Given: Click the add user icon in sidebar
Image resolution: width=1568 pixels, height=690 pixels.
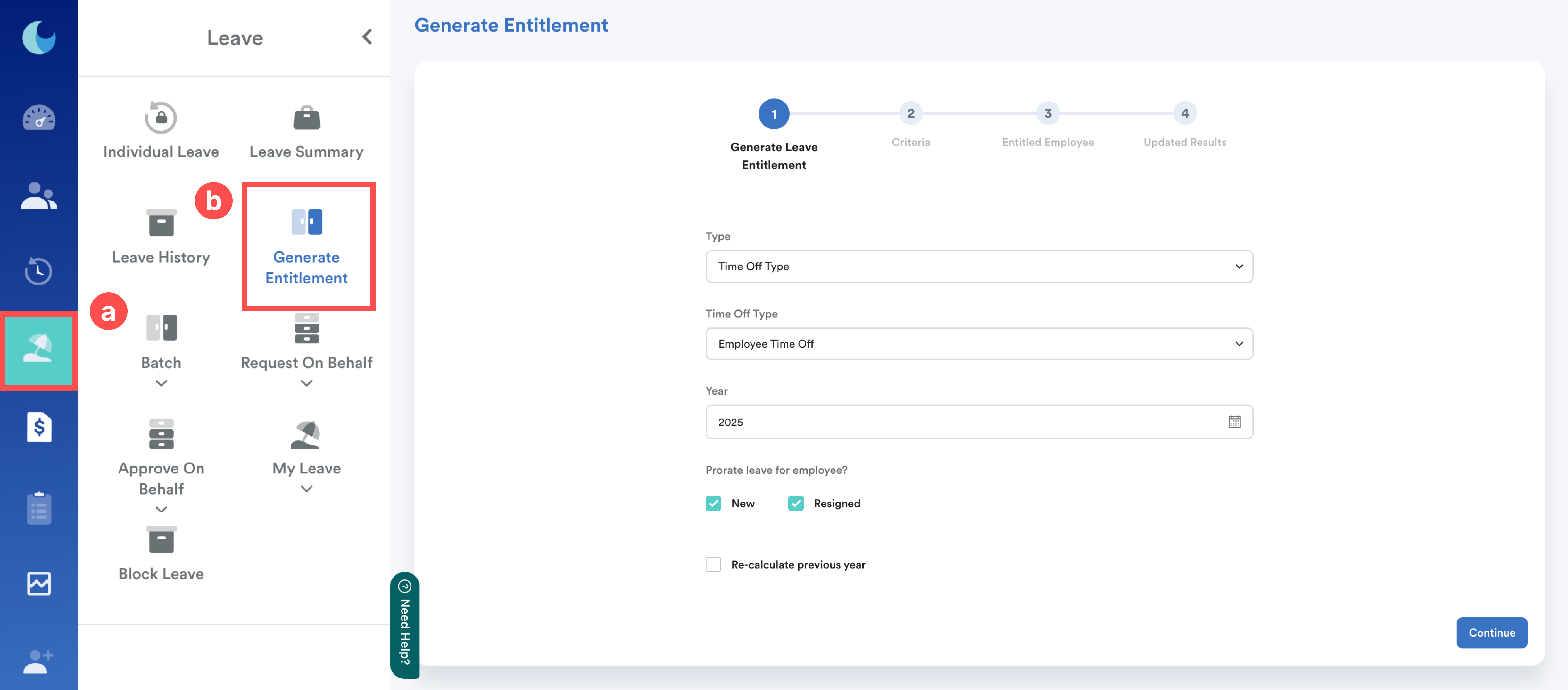Looking at the screenshot, I should (38, 661).
